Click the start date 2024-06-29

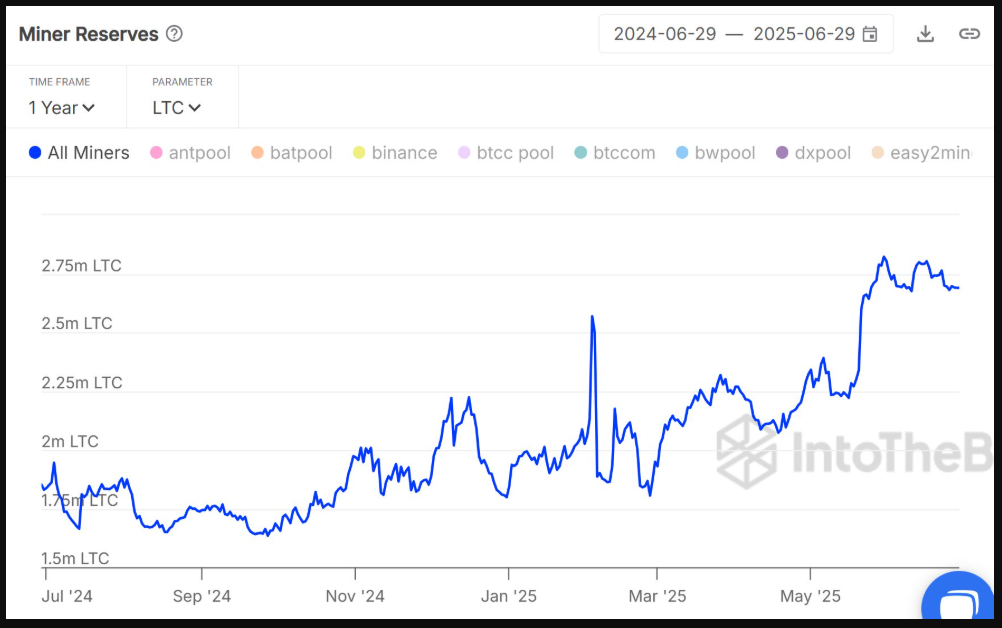coord(665,34)
